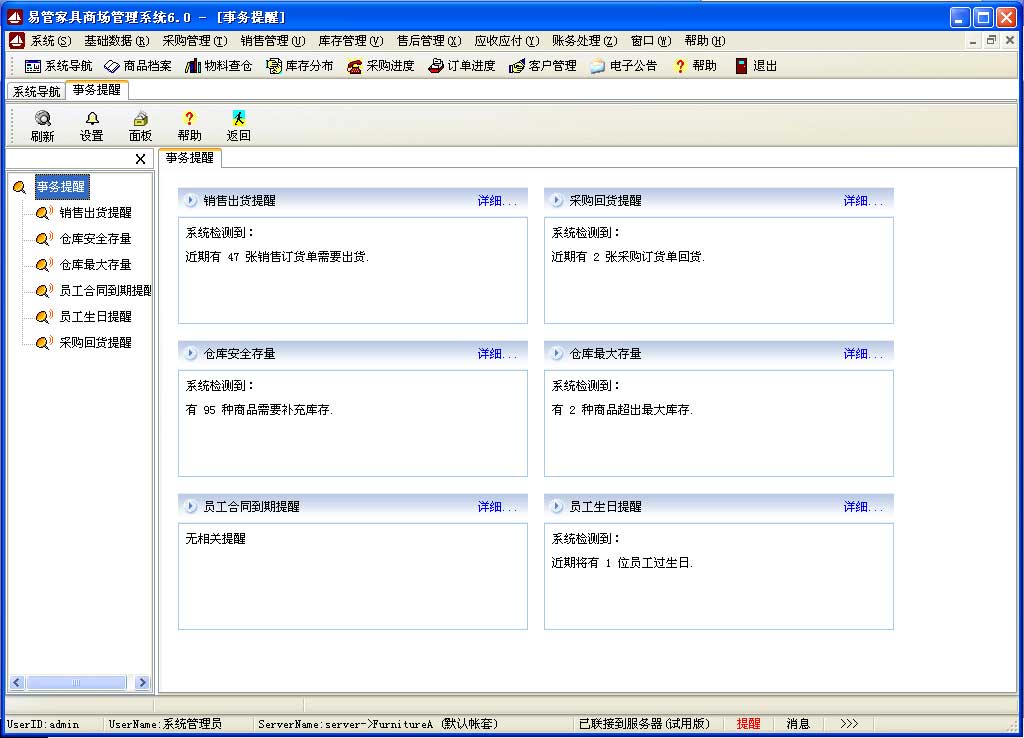Click the 退出 exit toolbar button
Image resolution: width=1024 pixels, height=738 pixels.
pos(755,66)
